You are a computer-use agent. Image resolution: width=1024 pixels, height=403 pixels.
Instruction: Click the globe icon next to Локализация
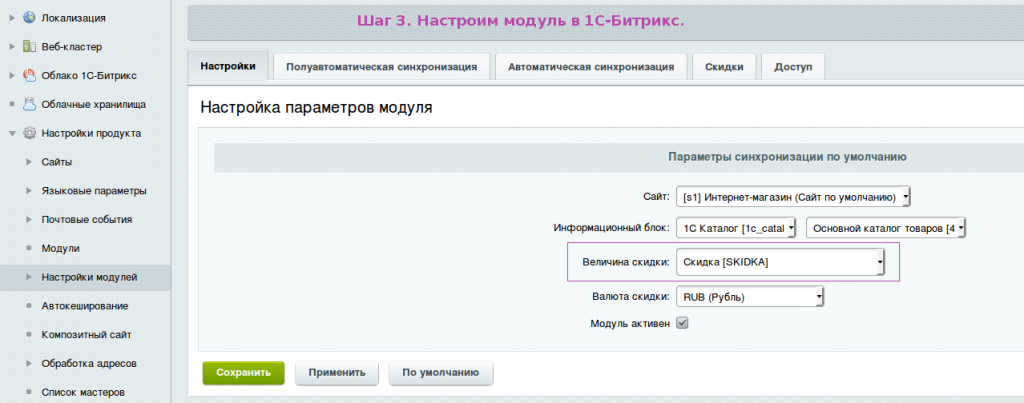click(x=28, y=18)
